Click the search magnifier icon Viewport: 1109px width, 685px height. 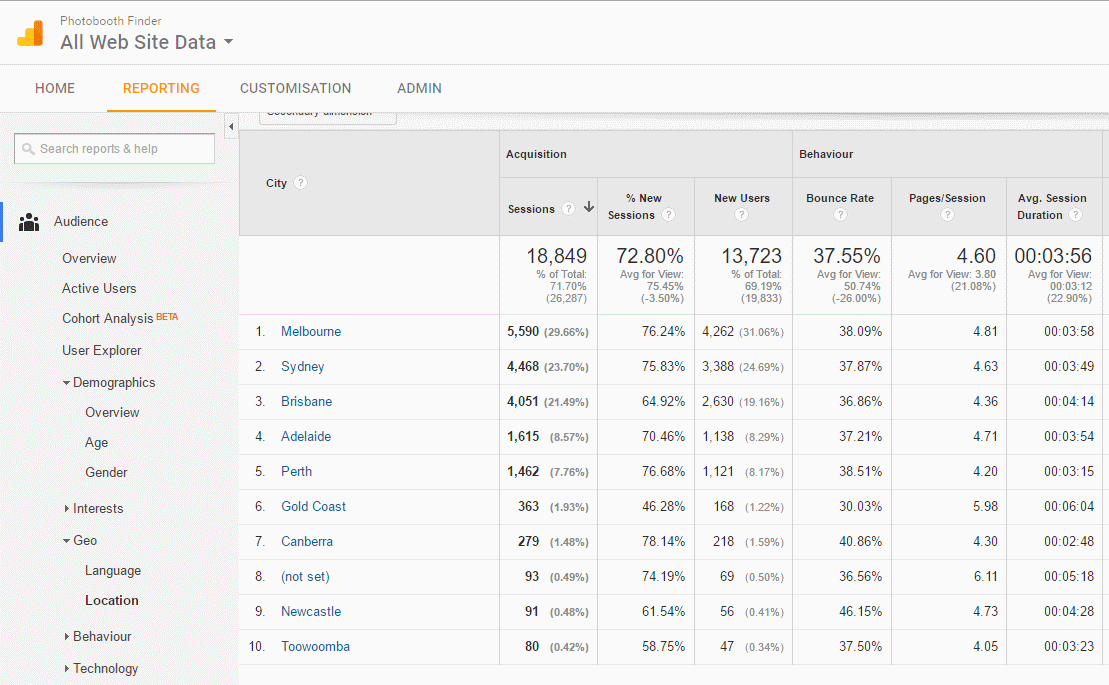(28, 148)
